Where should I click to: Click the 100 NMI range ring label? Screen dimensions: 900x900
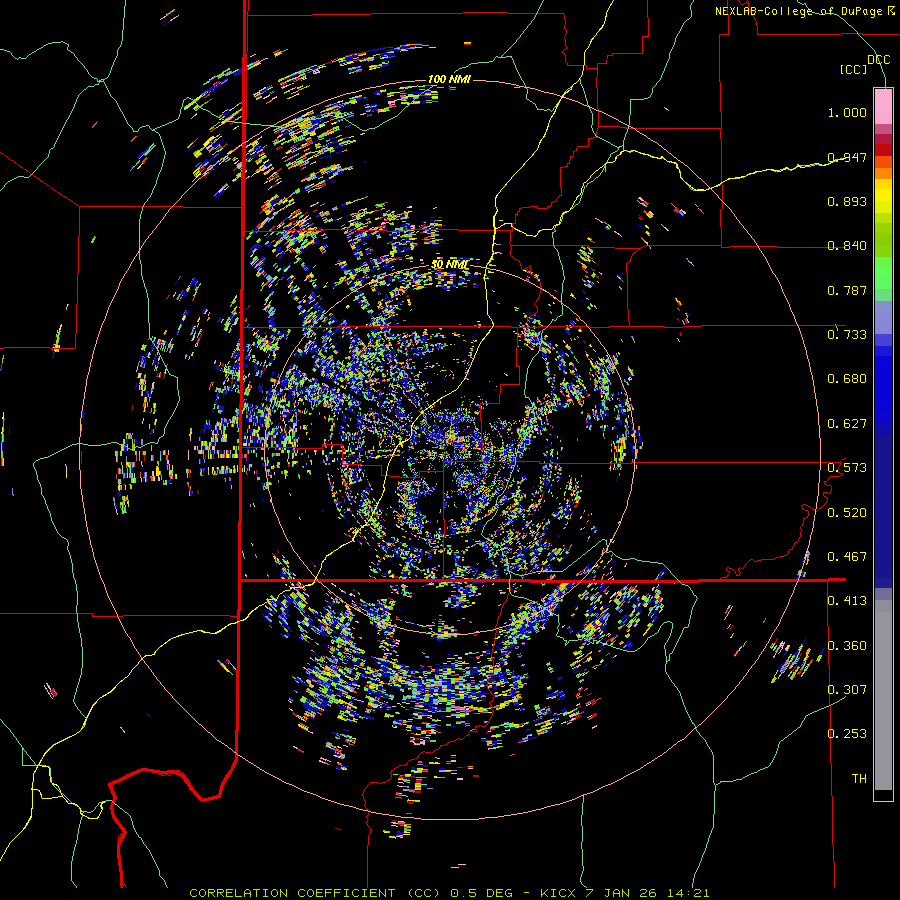click(449, 79)
